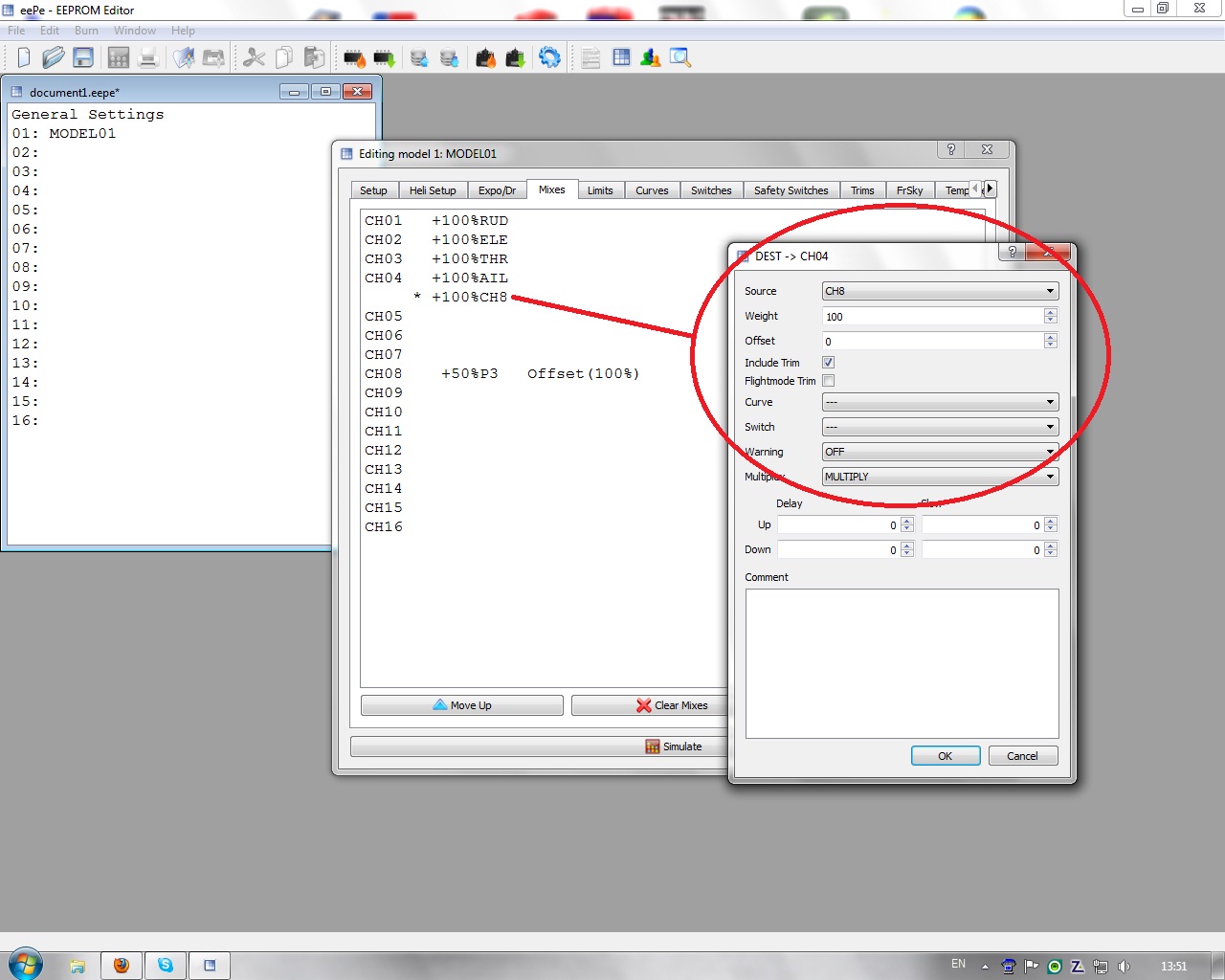This screenshot has height=980, width=1225.
Task: Click the New document toolbar icon
Action: (24, 57)
